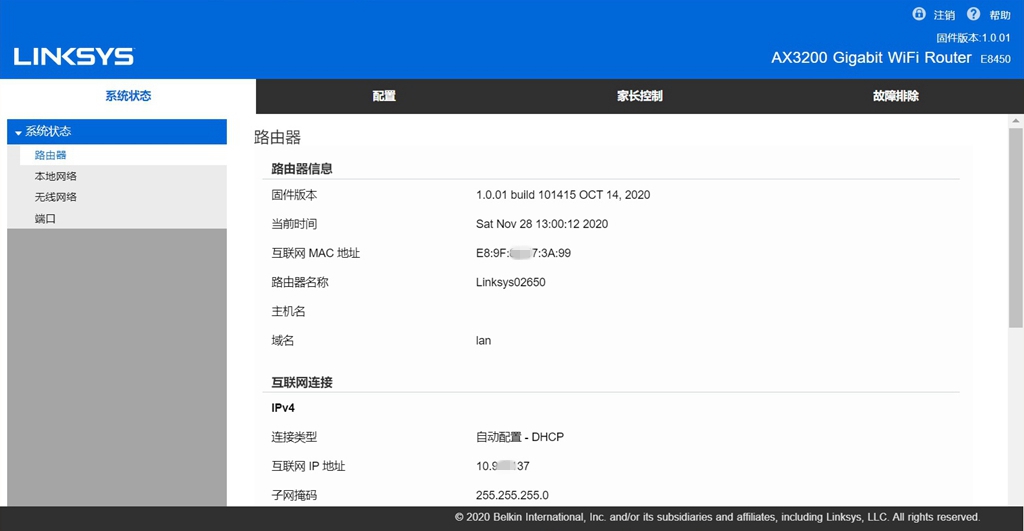Click firmware value 1.0.01 build 101415

coord(563,195)
